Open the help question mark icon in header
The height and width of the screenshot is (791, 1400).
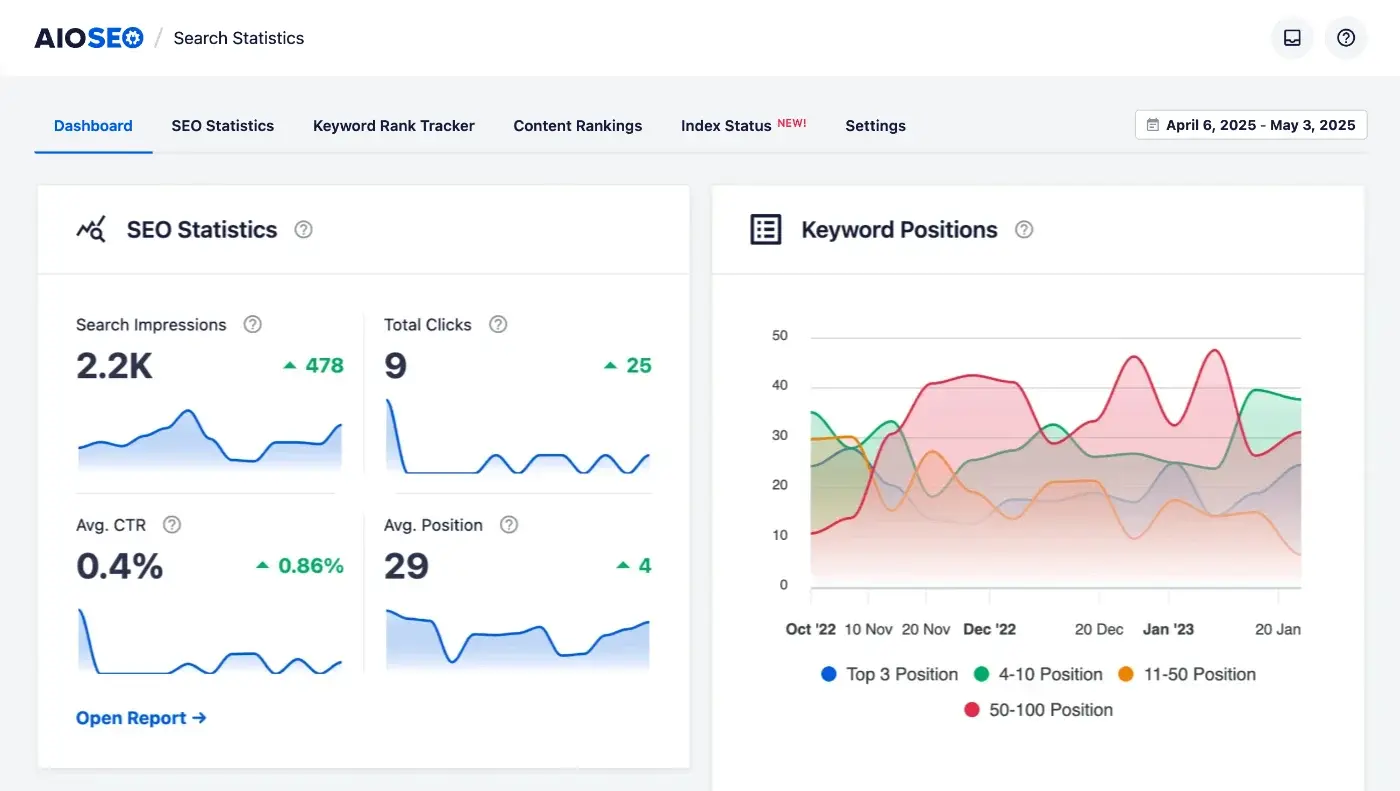pyautogui.click(x=1346, y=38)
